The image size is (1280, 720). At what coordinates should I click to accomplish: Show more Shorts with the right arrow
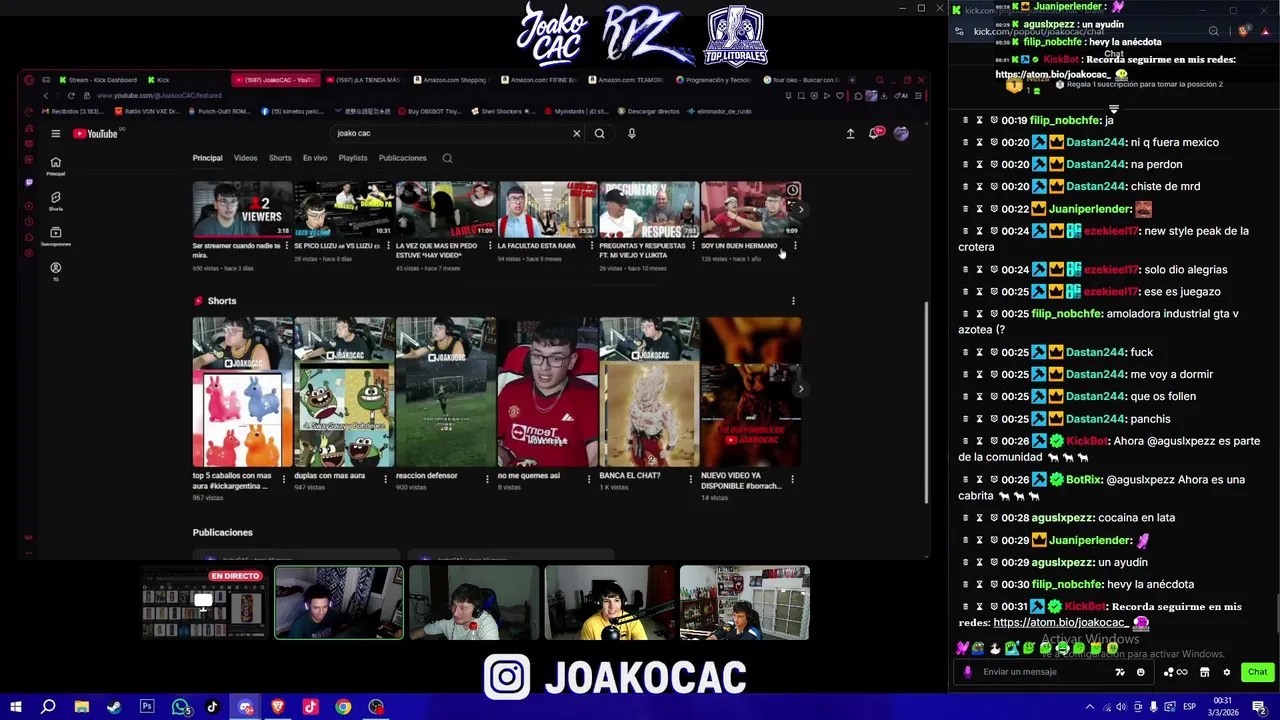(800, 389)
